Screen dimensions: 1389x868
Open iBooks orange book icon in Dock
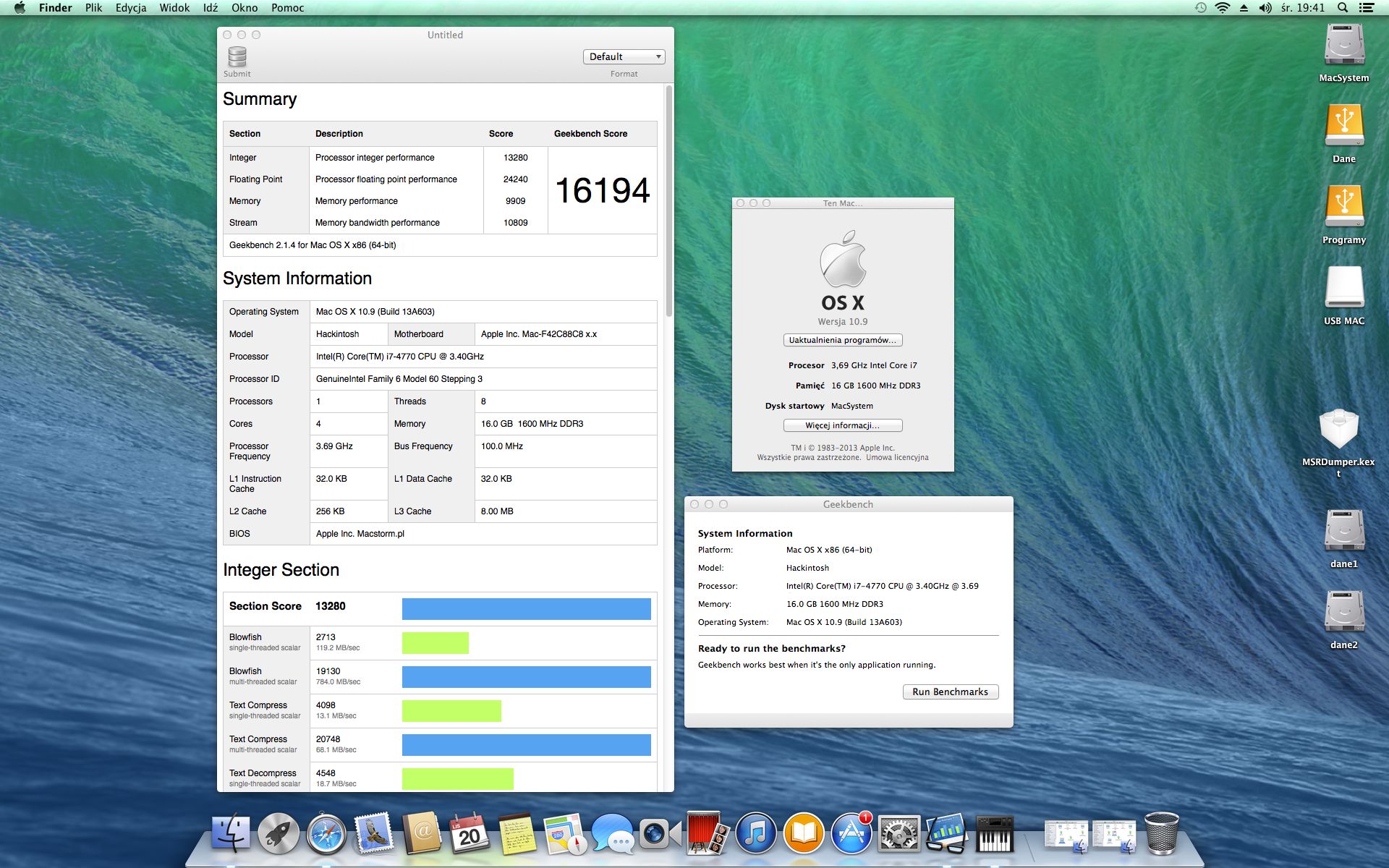point(803,833)
